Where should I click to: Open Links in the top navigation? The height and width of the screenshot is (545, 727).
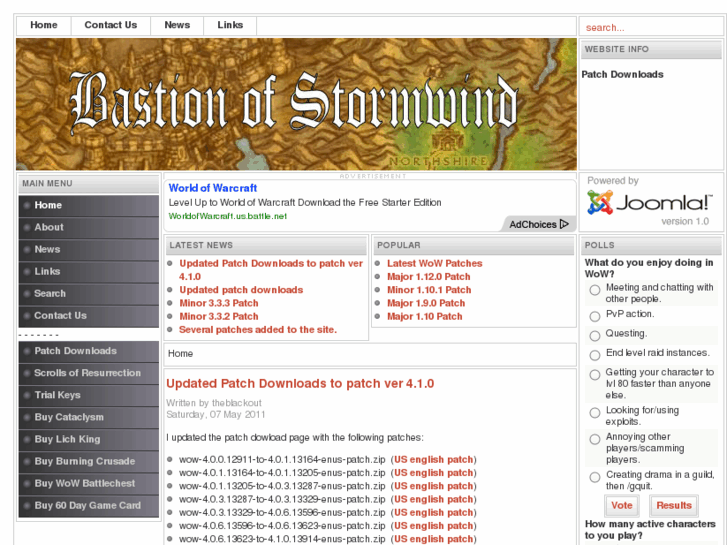[230, 25]
